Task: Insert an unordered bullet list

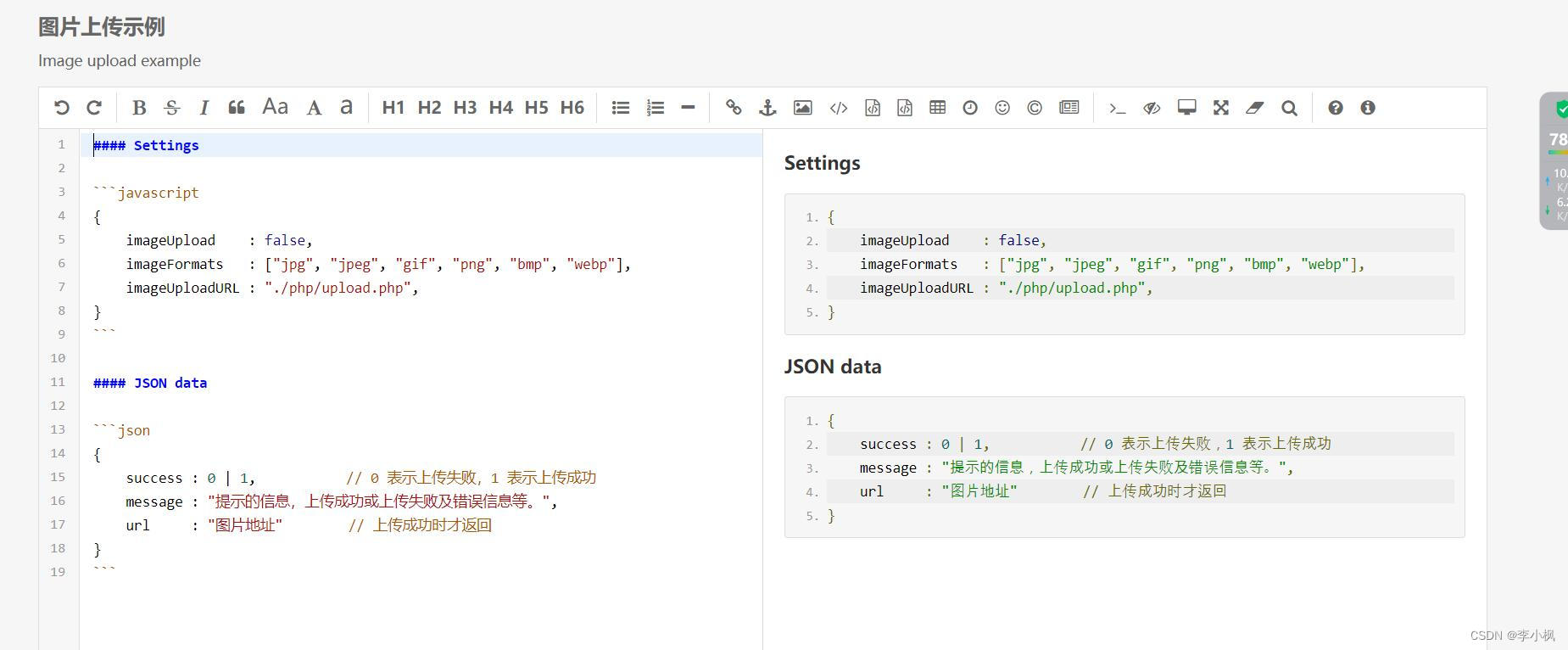Action: [621, 108]
